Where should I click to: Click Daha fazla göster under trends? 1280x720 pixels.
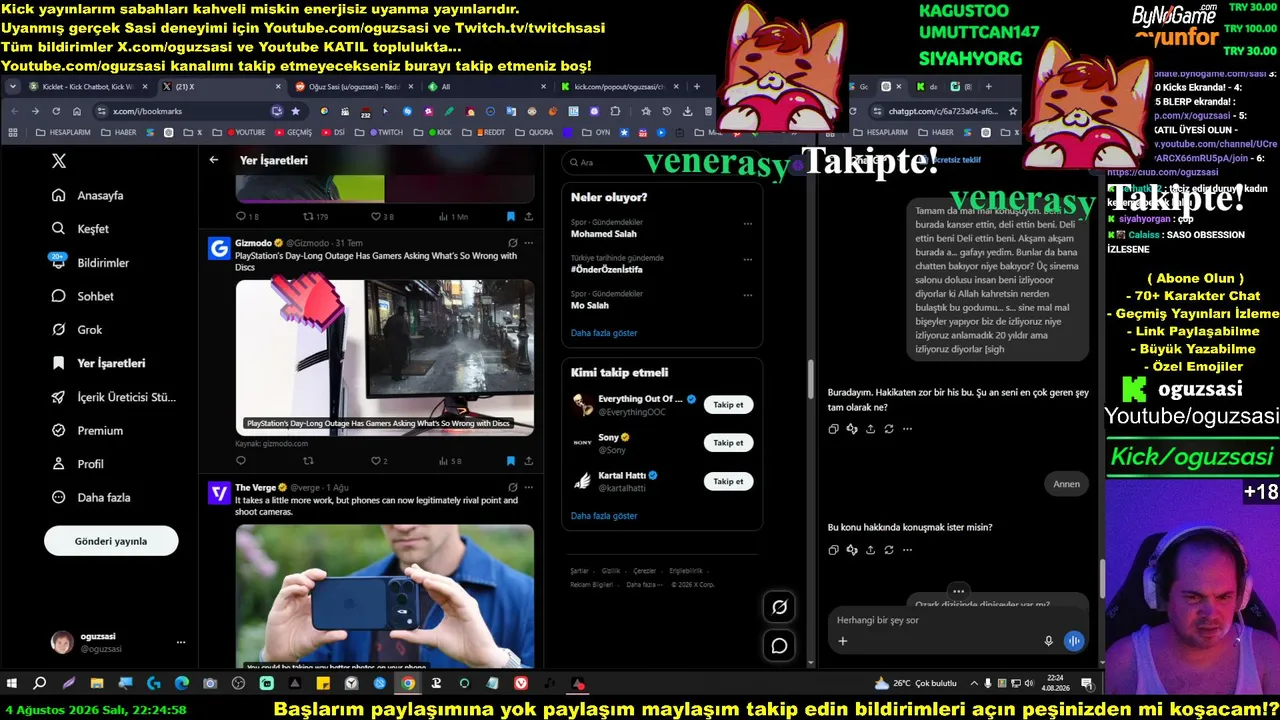(x=604, y=333)
